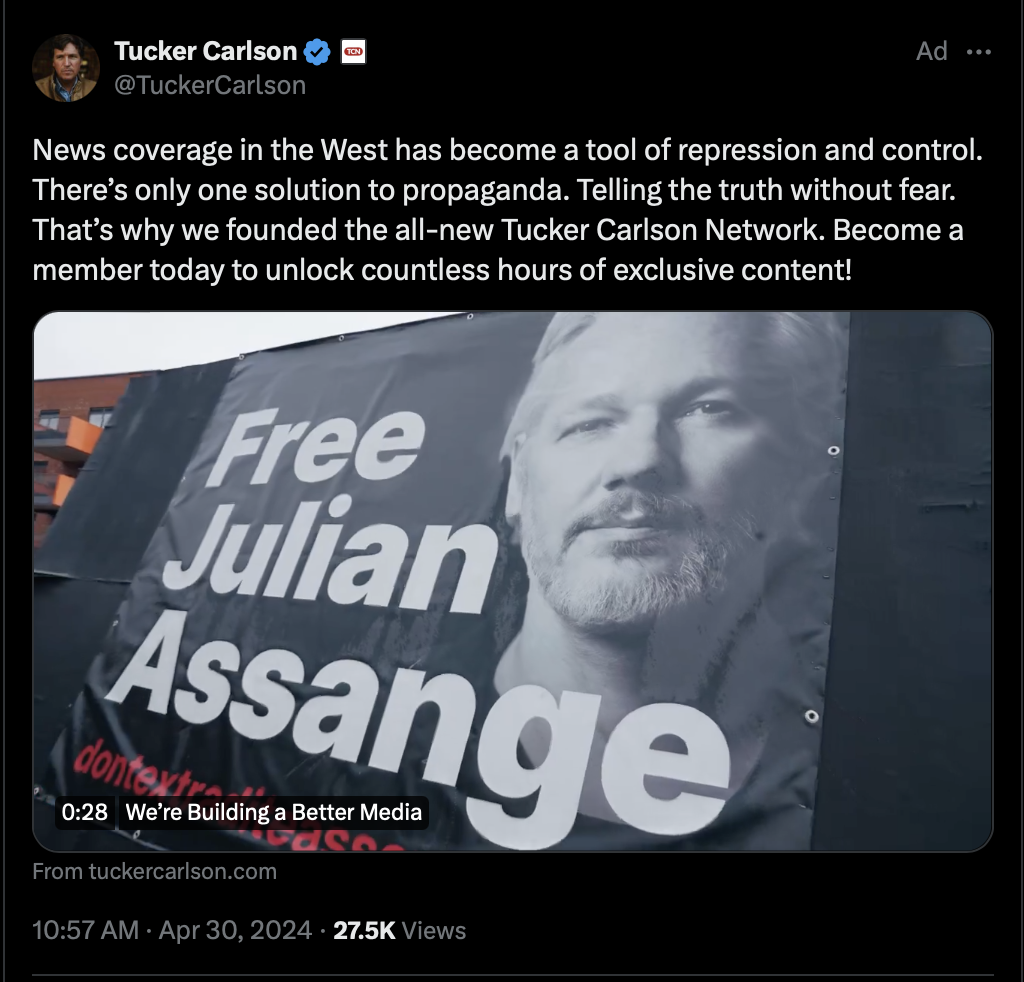Open the 27.5K Views count

pyautogui.click(x=399, y=930)
